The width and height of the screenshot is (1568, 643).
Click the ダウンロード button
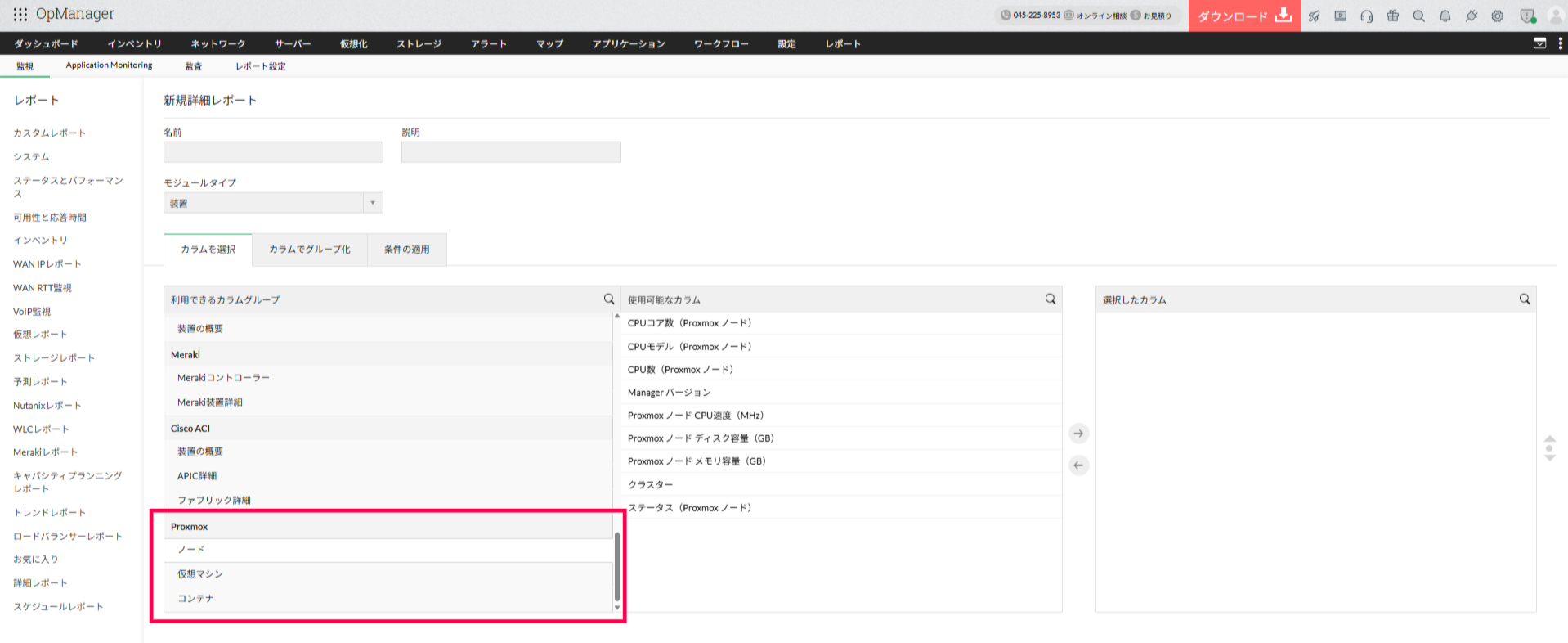point(1244,16)
